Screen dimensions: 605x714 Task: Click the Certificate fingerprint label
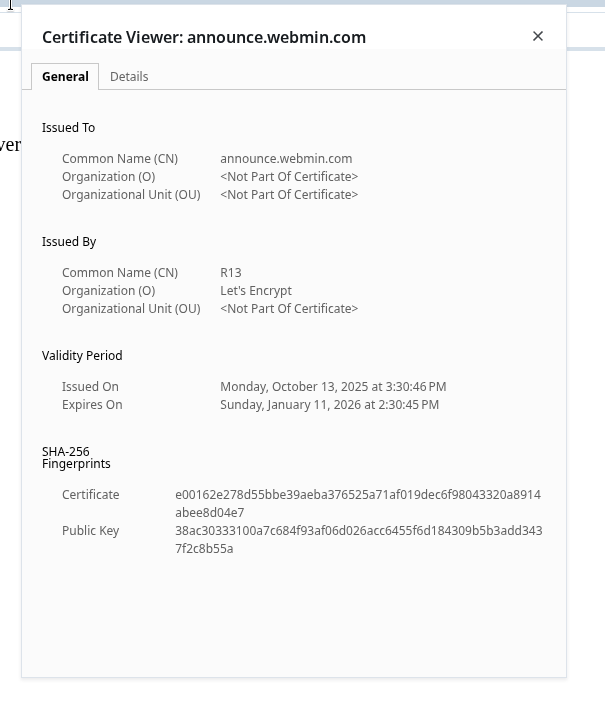tap(90, 494)
